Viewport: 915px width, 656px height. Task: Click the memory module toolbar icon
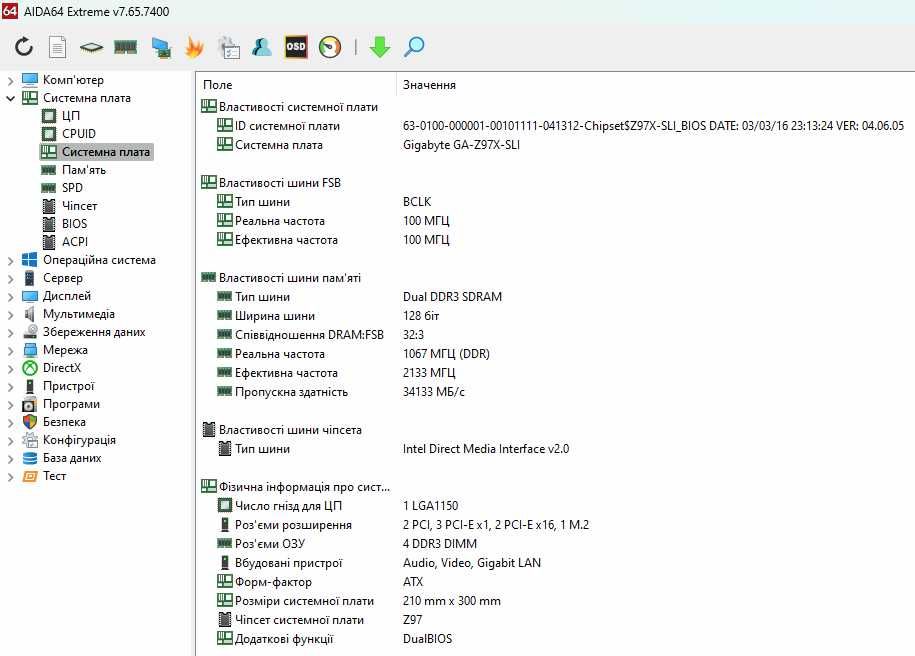click(x=125, y=47)
